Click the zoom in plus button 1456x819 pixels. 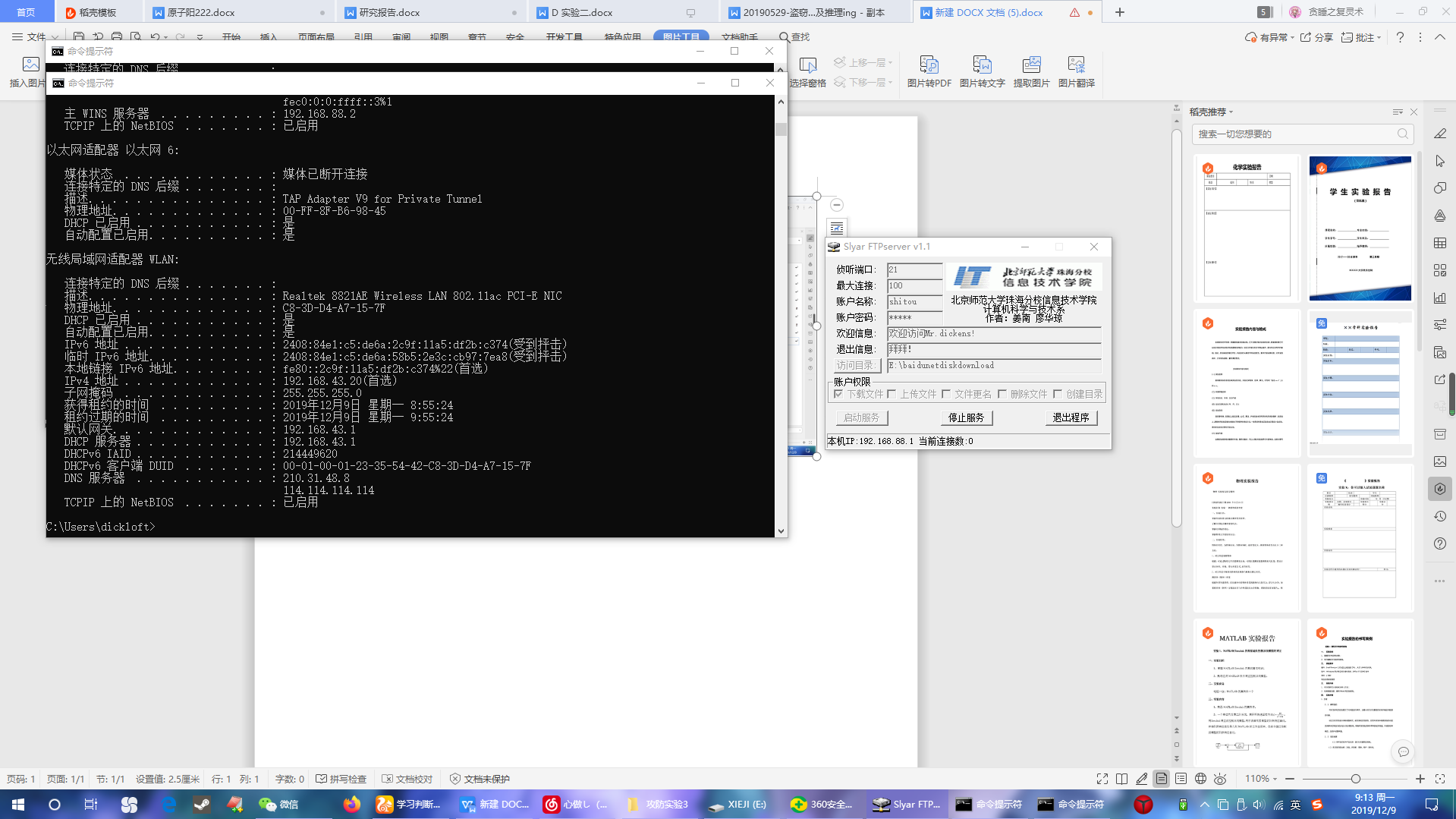click(x=1420, y=779)
